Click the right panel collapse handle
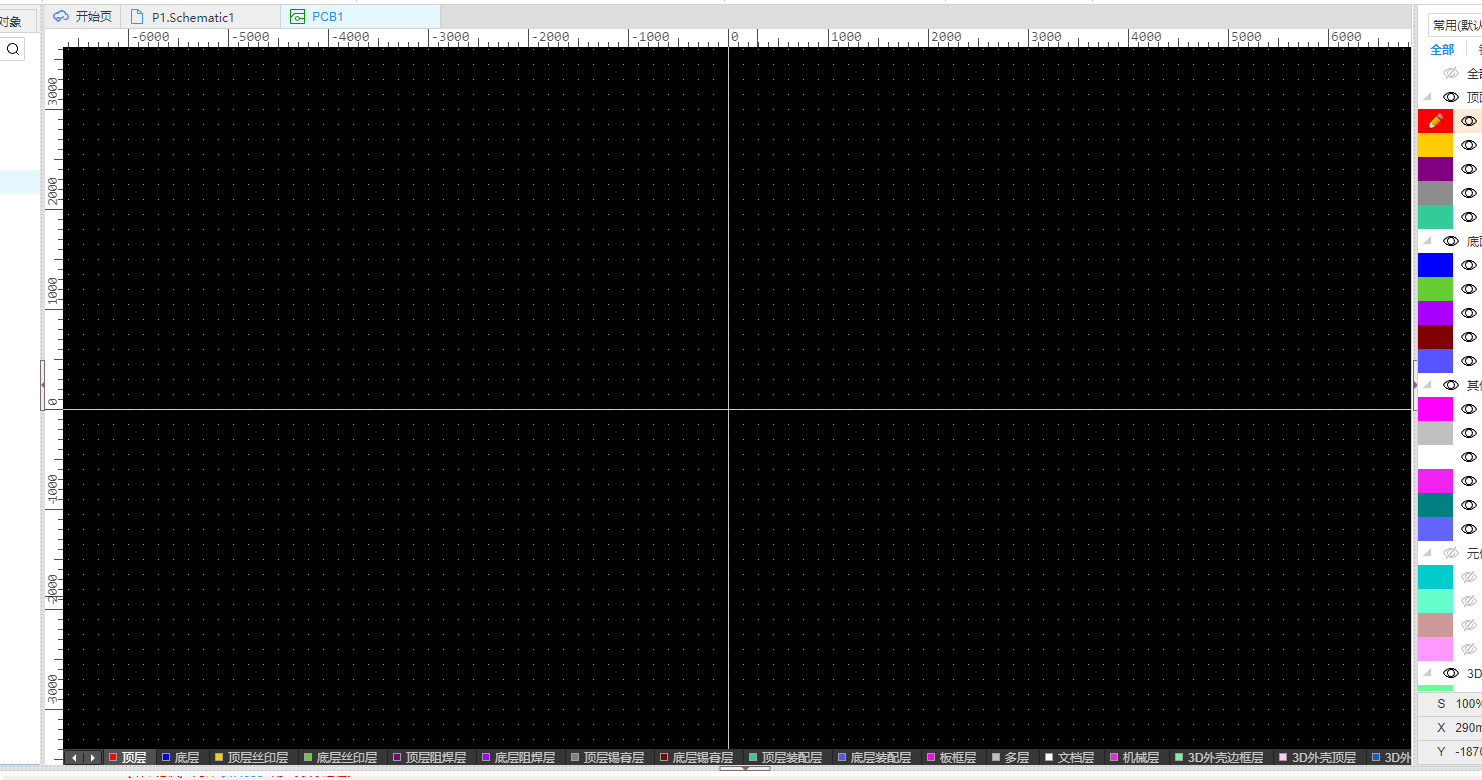This screenshot has height=780, width=1482. [x=1414, y=384]
